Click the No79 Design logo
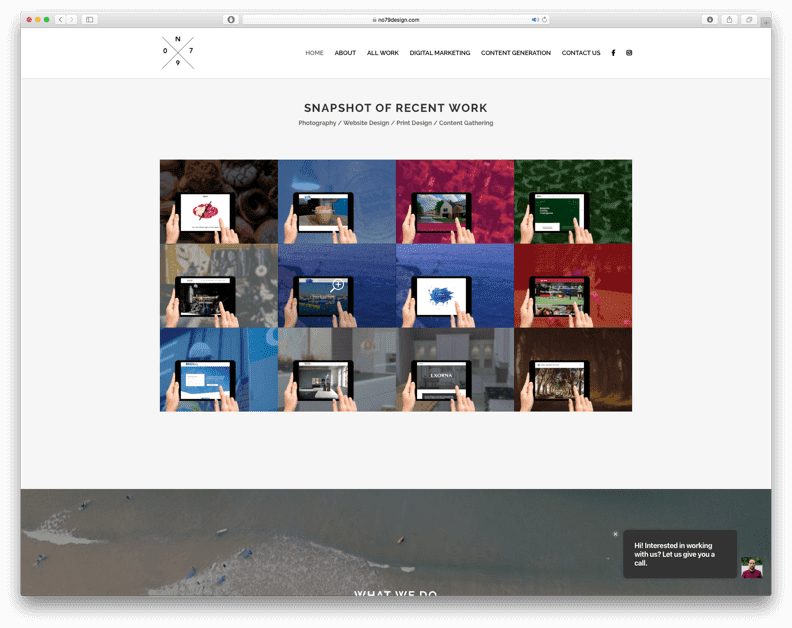Image resolution: width=792 pixels, height=628 pixels. click(x=178, y=53)
